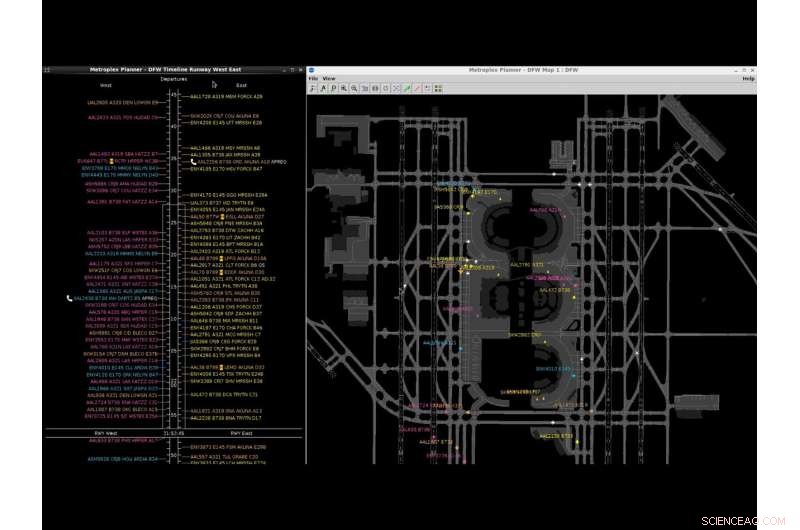800x530 pixels.
Task: Select flight ENY4187 E170 CHA FORCK
Action: click(226, 328)
